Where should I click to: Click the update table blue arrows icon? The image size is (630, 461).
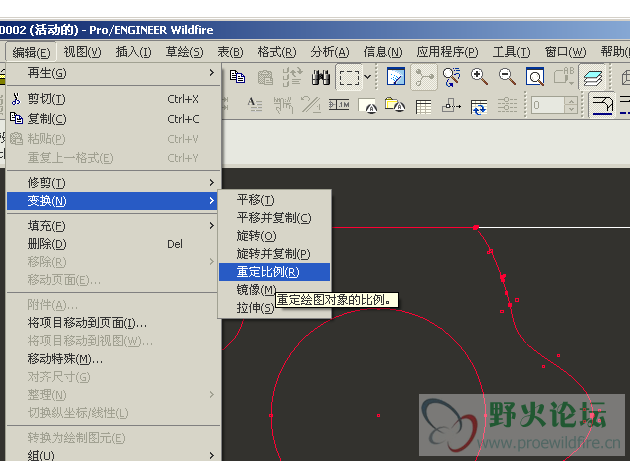point(479,107)
